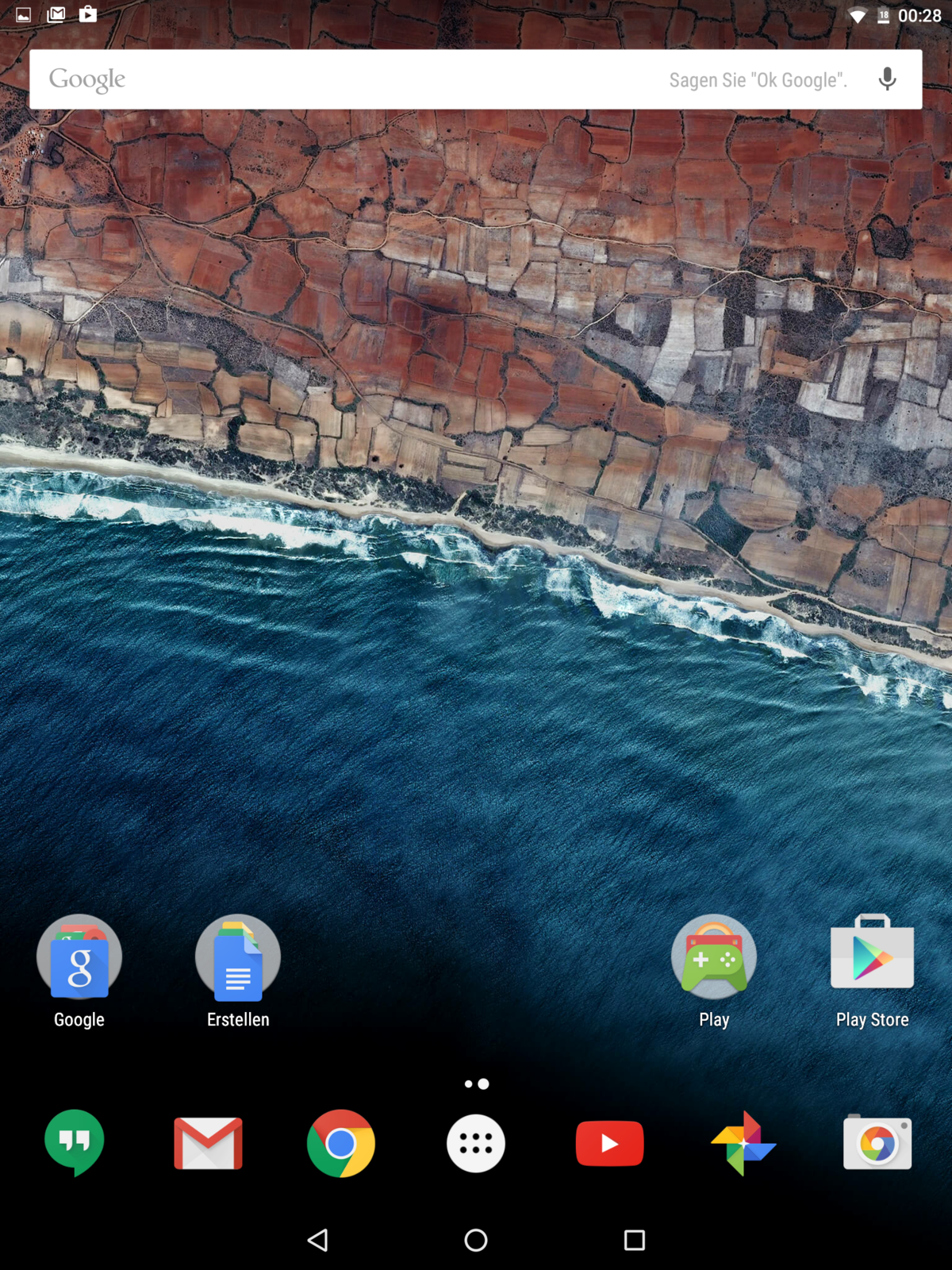Open the Google Photos pinwheel app
This screenshot has height=1270, width=952.
click(x=743, y=1143)
